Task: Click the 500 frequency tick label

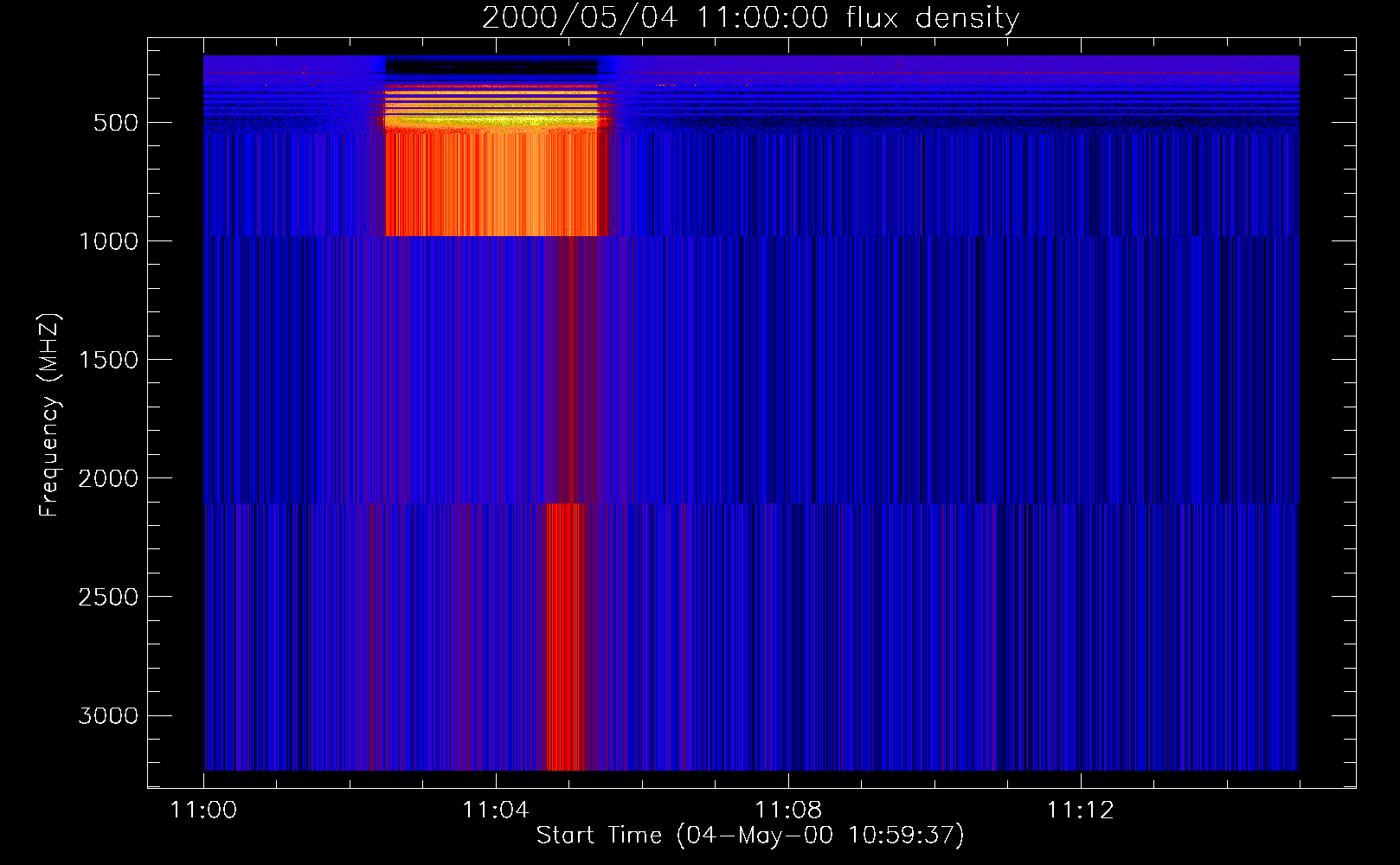Action: tap(116, 123)
